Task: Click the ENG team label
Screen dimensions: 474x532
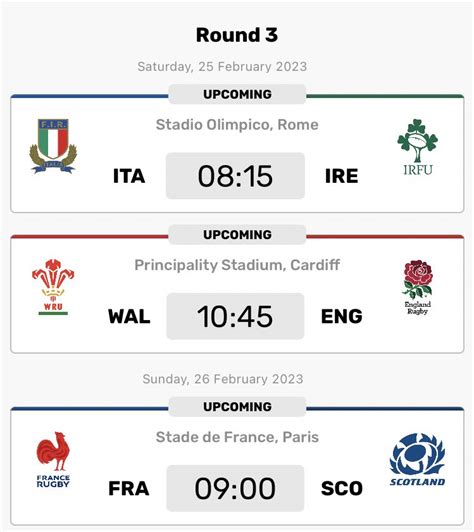Action: point(342,317)
